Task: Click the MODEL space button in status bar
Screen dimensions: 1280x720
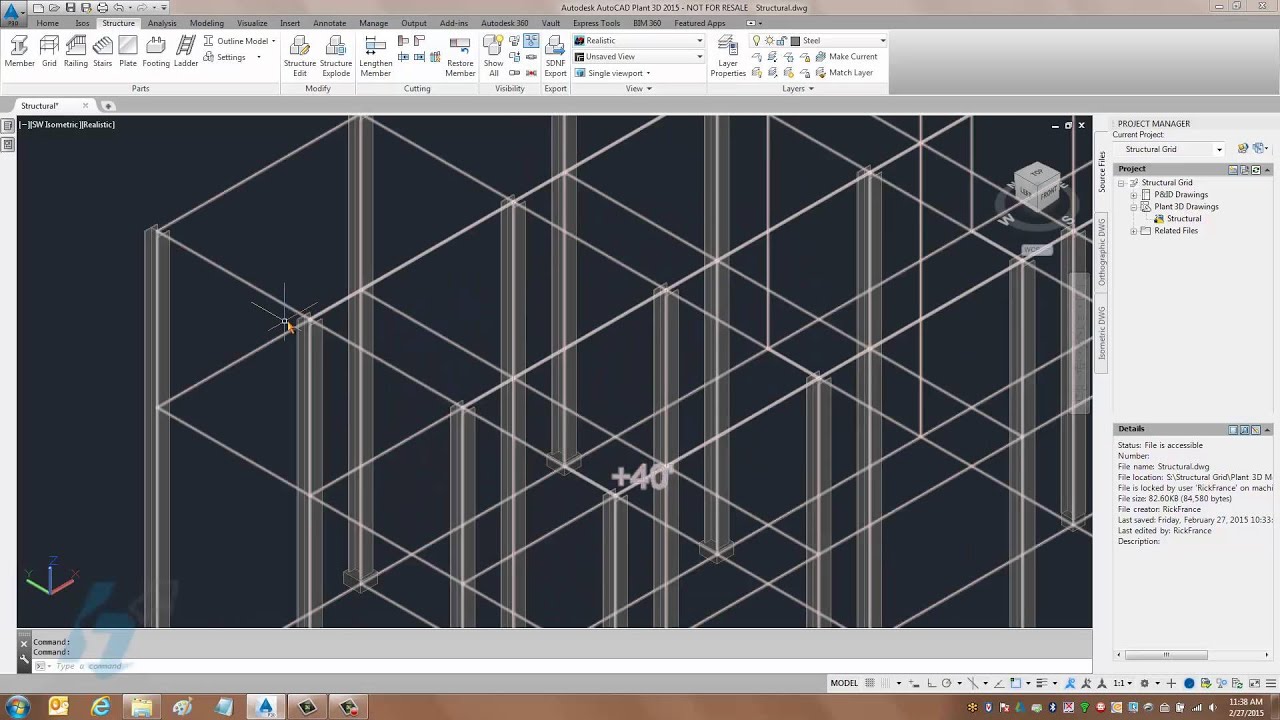Action: [844, 684]
